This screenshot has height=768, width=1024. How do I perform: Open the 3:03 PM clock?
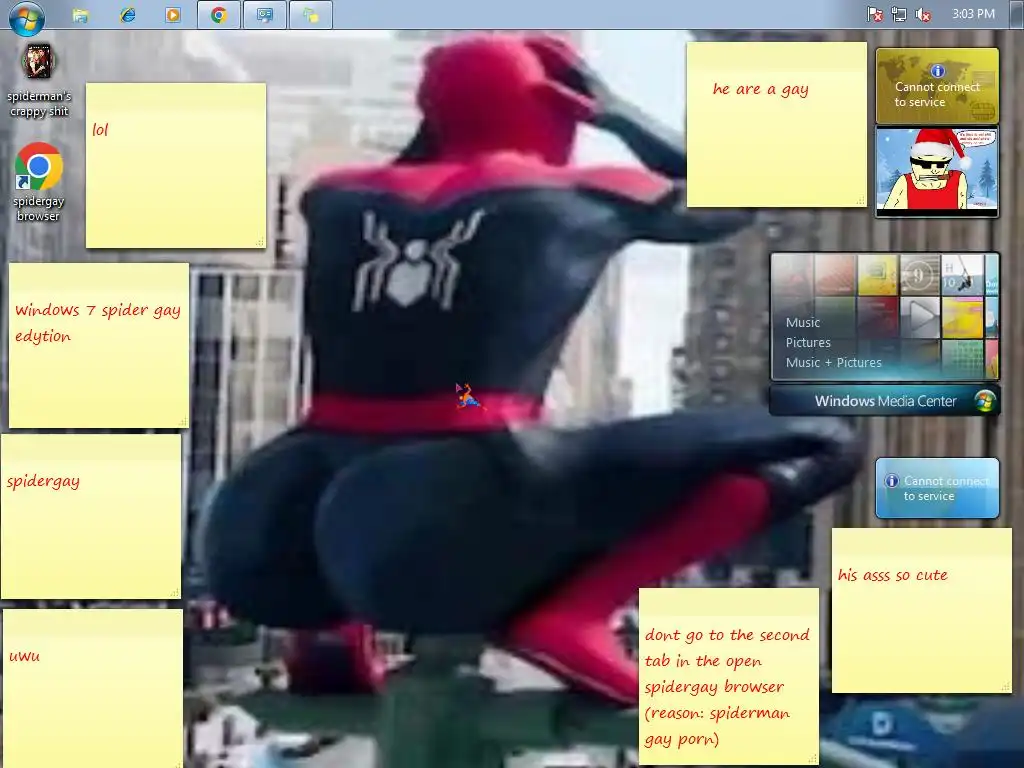(x=973, y=14)
